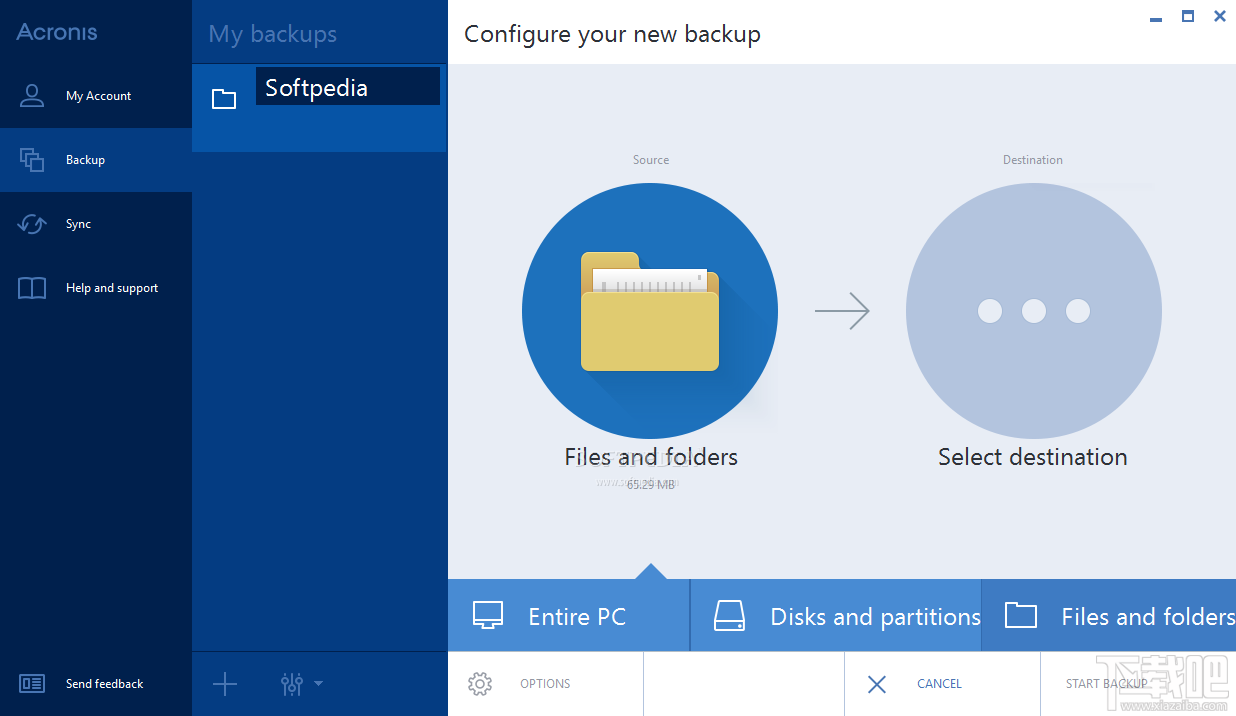Switch to the Entire PC tab
This screenshot has height=716, width=1236.
coord(567,615)
